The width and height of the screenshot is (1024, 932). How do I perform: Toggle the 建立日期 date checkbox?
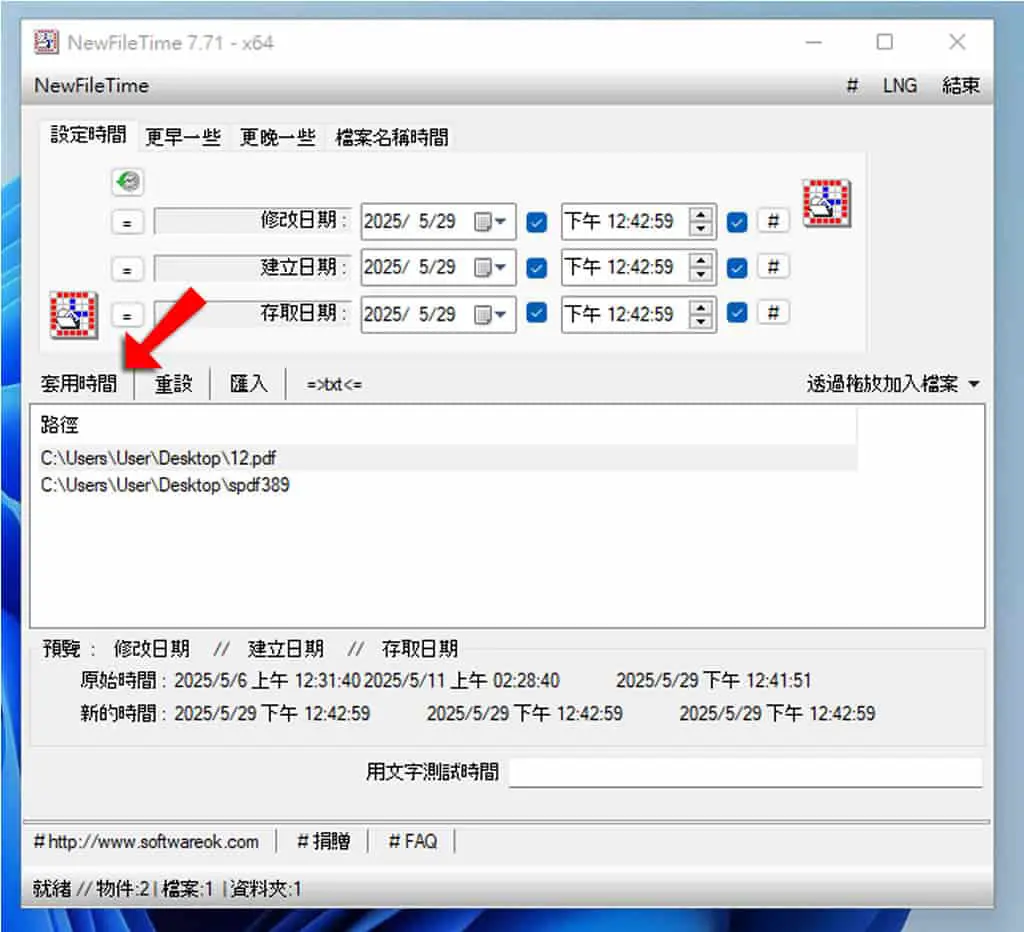[536, 268]
